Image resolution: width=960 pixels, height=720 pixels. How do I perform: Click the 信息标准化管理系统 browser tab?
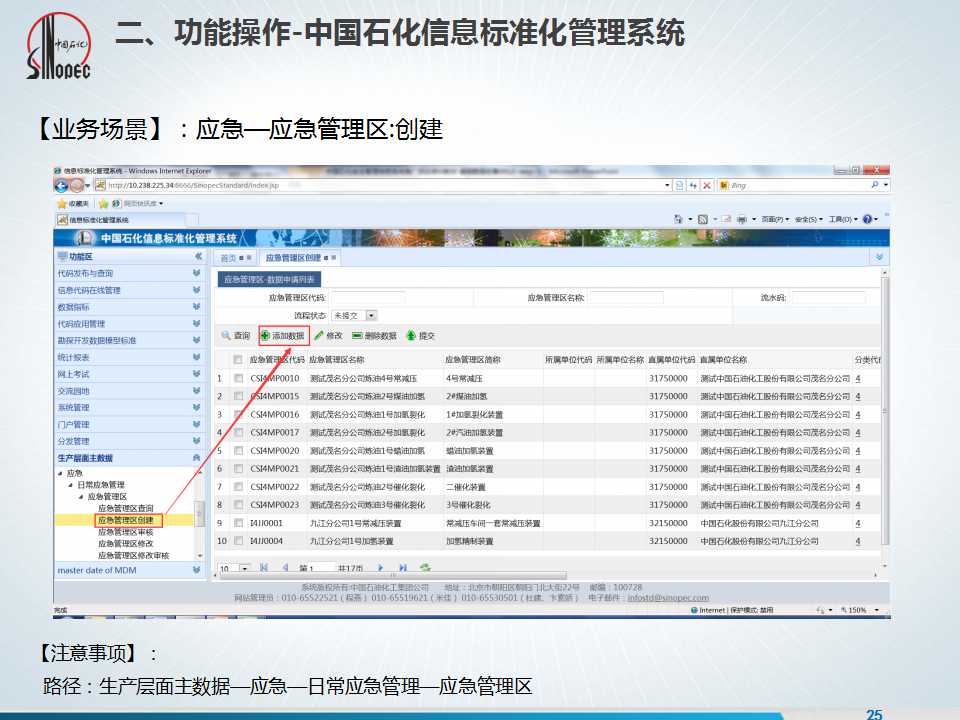[121, 220]
